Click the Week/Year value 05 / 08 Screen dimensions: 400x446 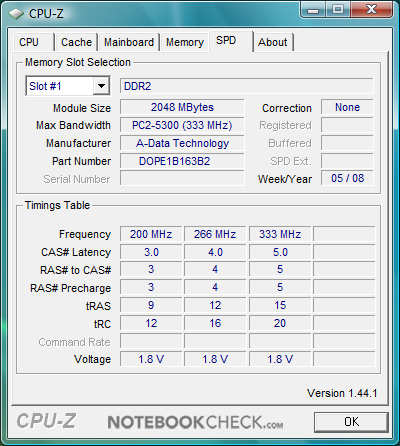(x=347, y=178)
